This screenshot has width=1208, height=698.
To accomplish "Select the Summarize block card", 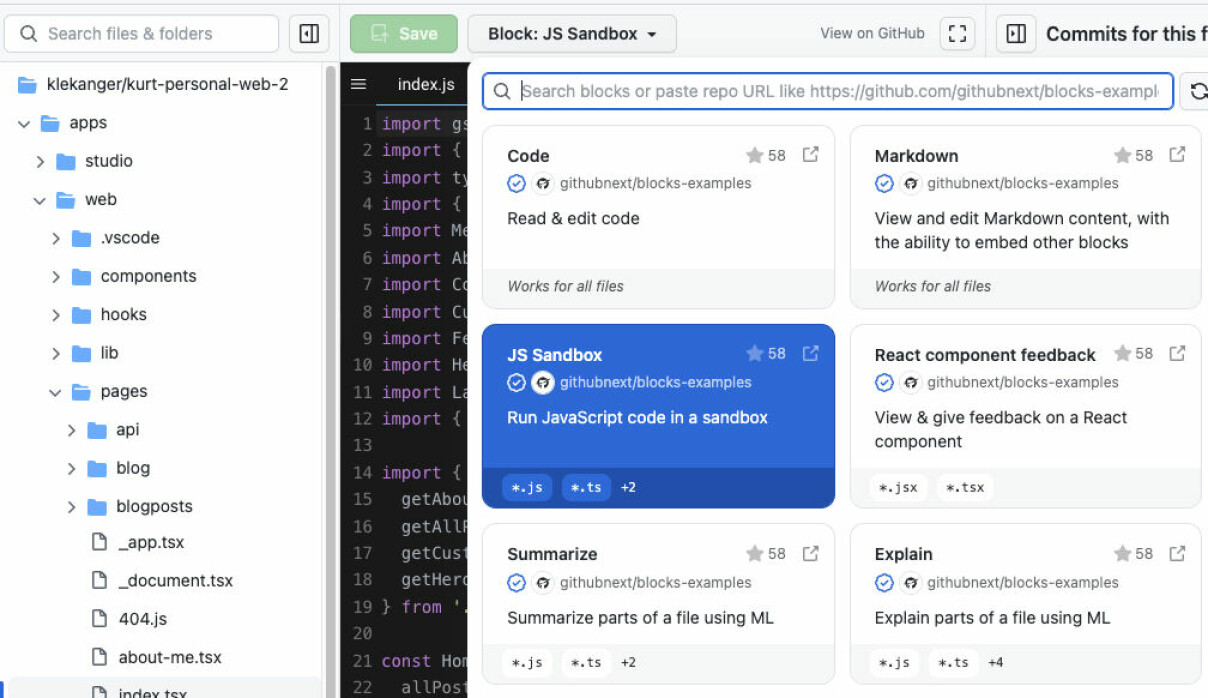I will tap(658, 603).
